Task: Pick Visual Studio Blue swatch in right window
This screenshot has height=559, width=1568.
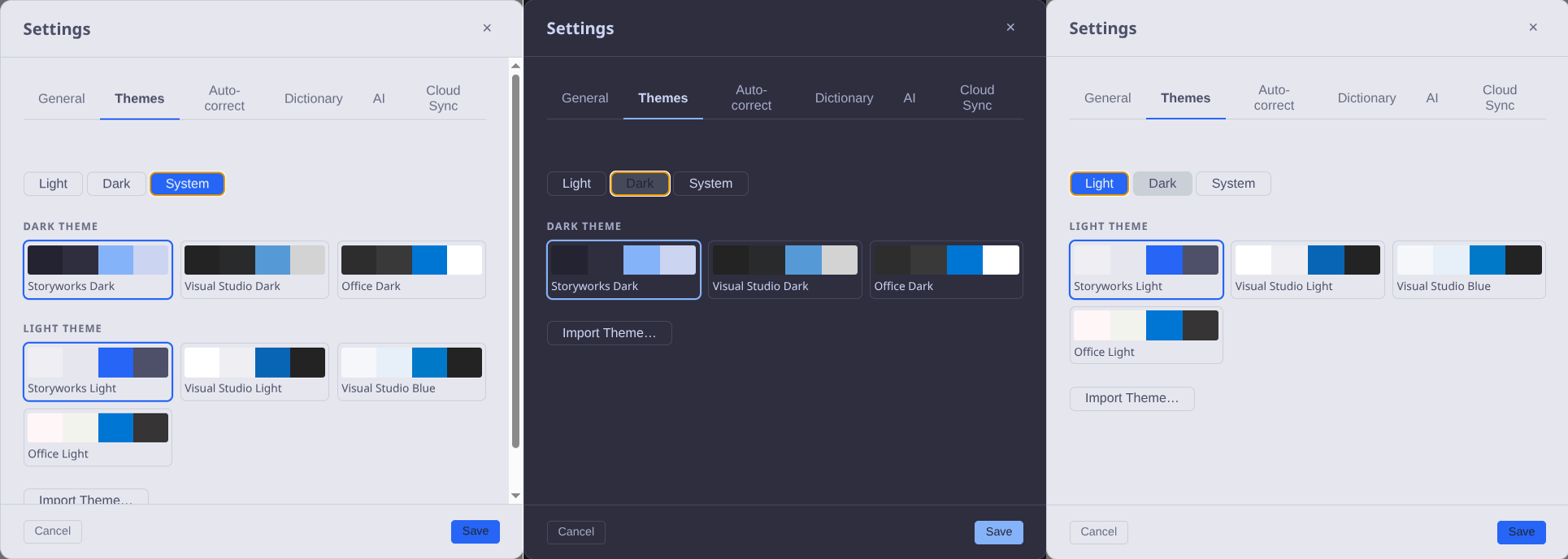Action: tap(1469, 270)
